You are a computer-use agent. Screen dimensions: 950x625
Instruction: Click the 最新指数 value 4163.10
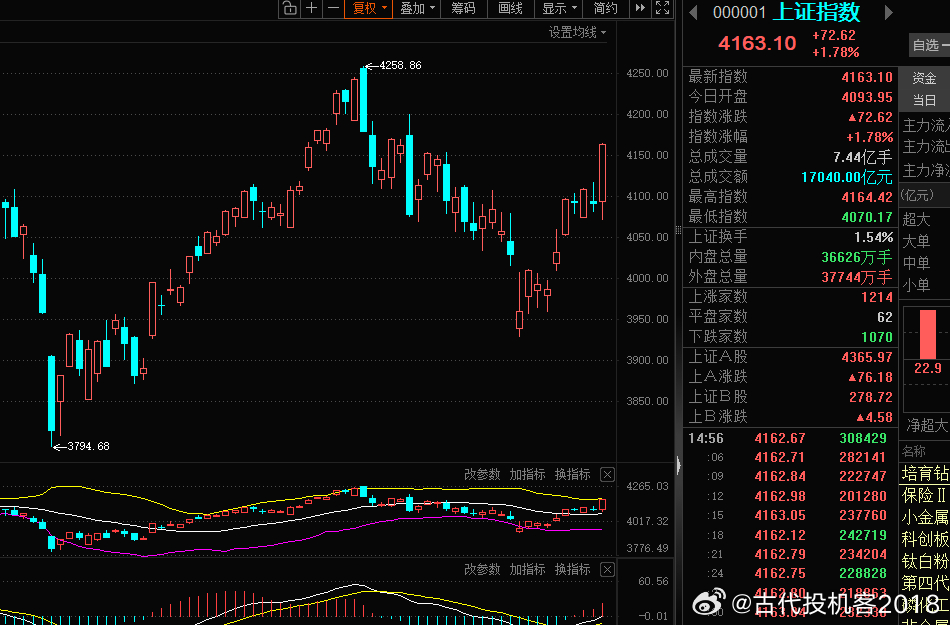pos(867,77)
